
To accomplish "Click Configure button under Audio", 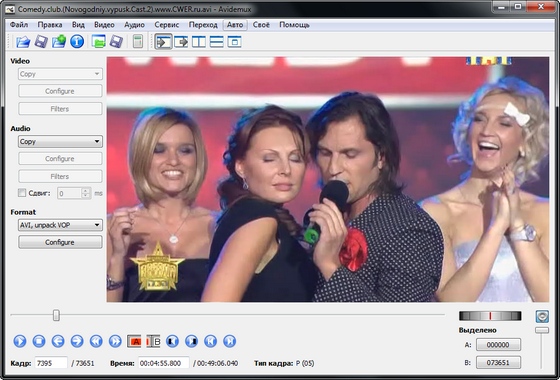I will (60, 159).
